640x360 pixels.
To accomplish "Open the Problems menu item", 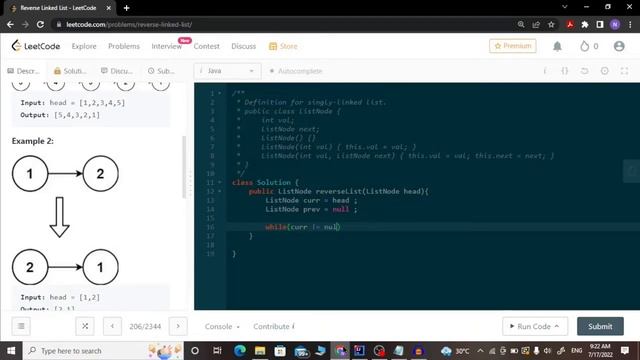I will [124, 46].
